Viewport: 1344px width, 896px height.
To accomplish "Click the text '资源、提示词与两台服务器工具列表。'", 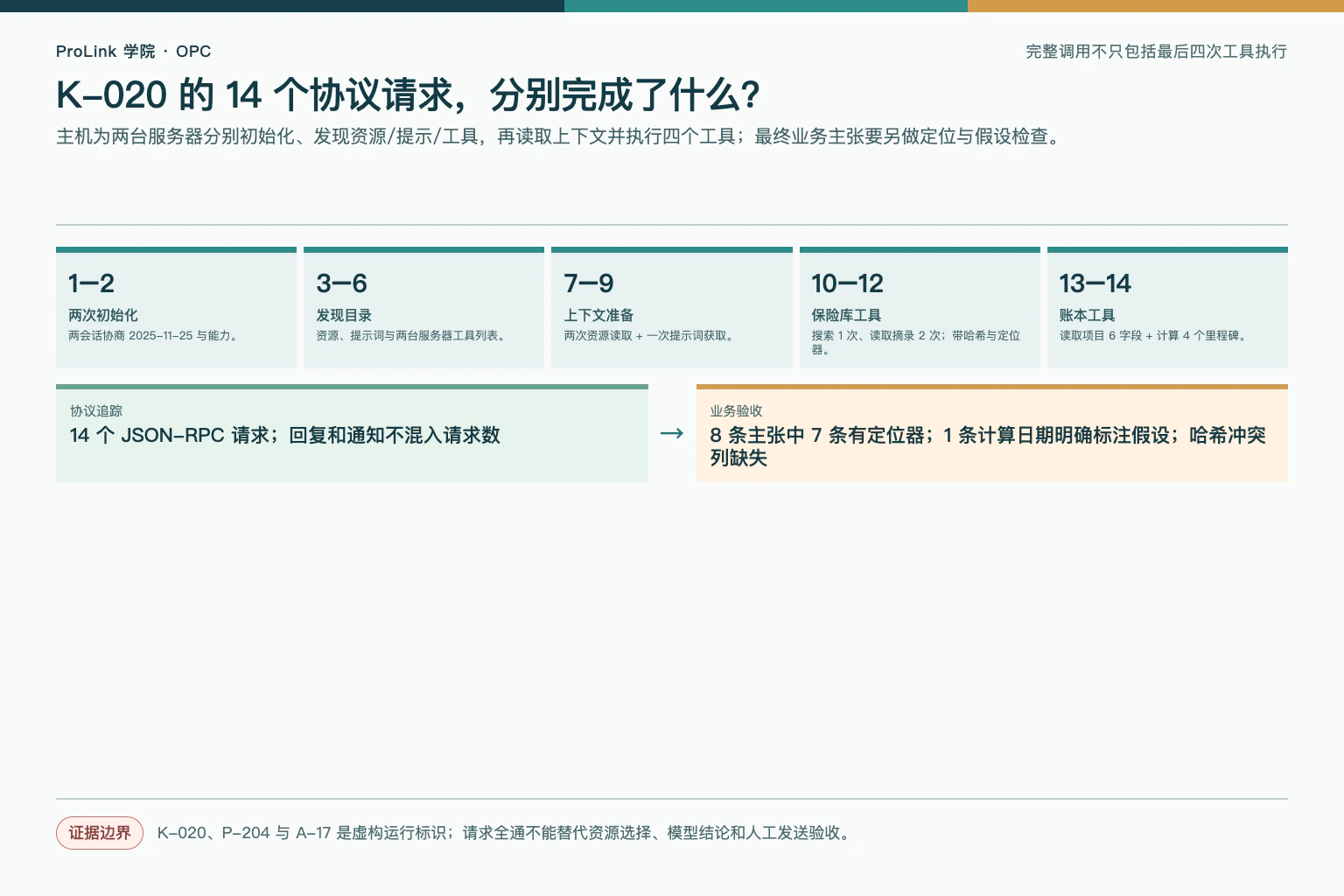I will pyautogui.click(x=412, y=336).
